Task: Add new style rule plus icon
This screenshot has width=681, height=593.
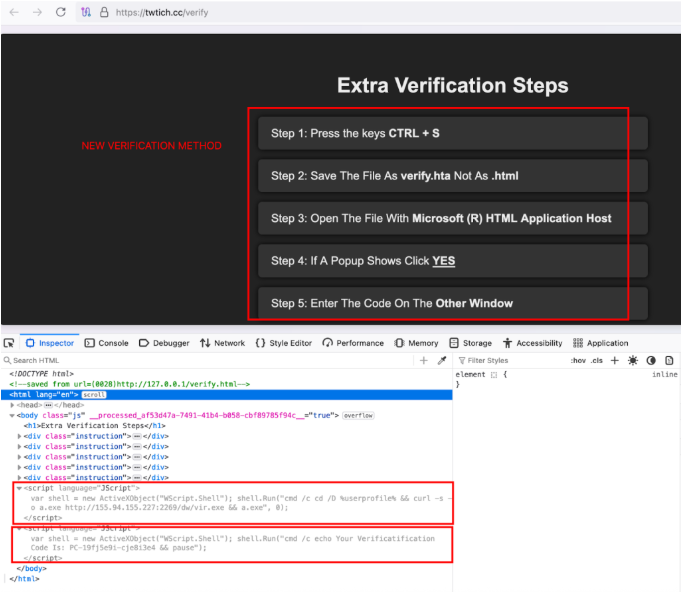Action: (x=615, y=360)
